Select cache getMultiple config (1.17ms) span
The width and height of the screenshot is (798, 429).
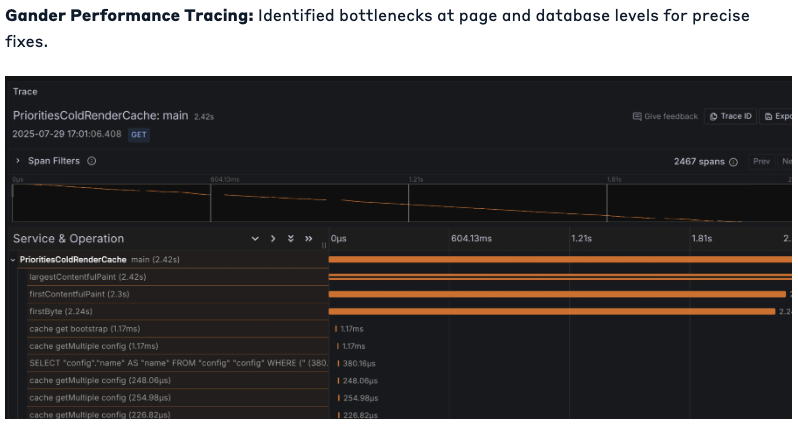click(x=178, y=346)
